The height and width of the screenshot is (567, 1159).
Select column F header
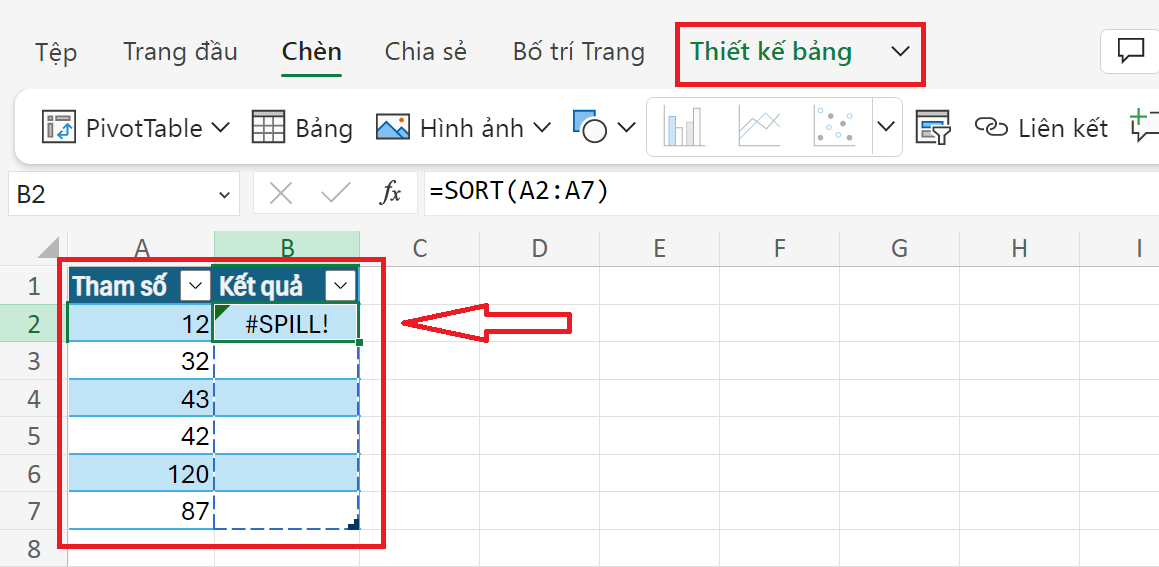point(779,248)
